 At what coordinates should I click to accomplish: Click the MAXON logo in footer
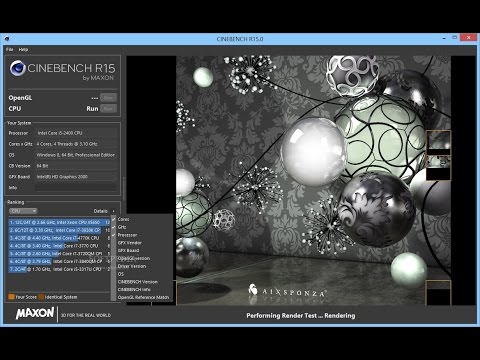[x=35, y=313]
